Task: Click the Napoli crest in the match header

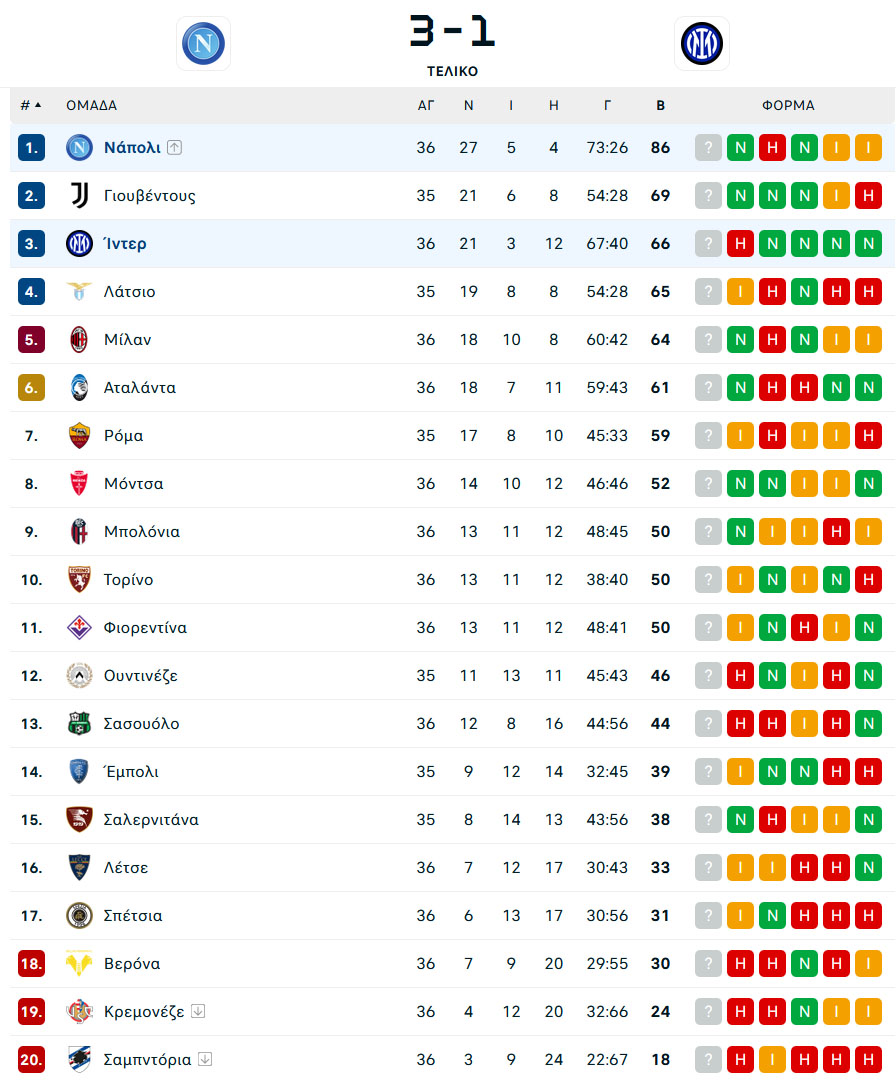Action: click(203, 43)
